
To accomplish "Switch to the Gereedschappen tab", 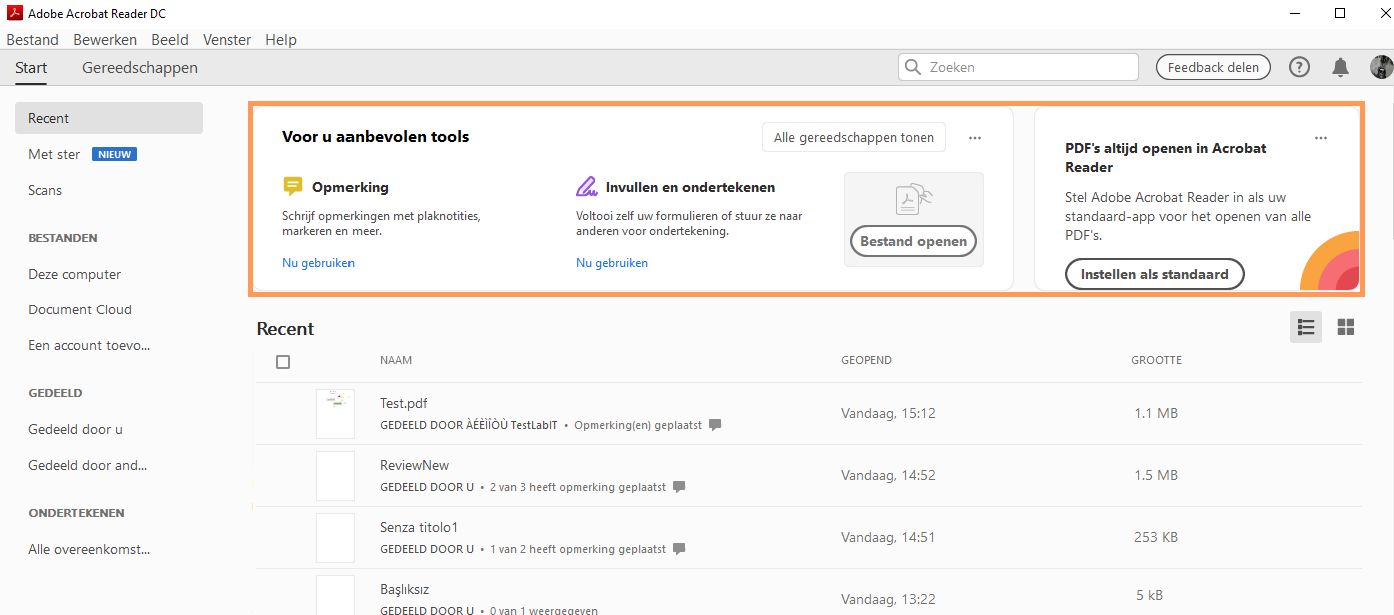I will click(x=140, y=68).
